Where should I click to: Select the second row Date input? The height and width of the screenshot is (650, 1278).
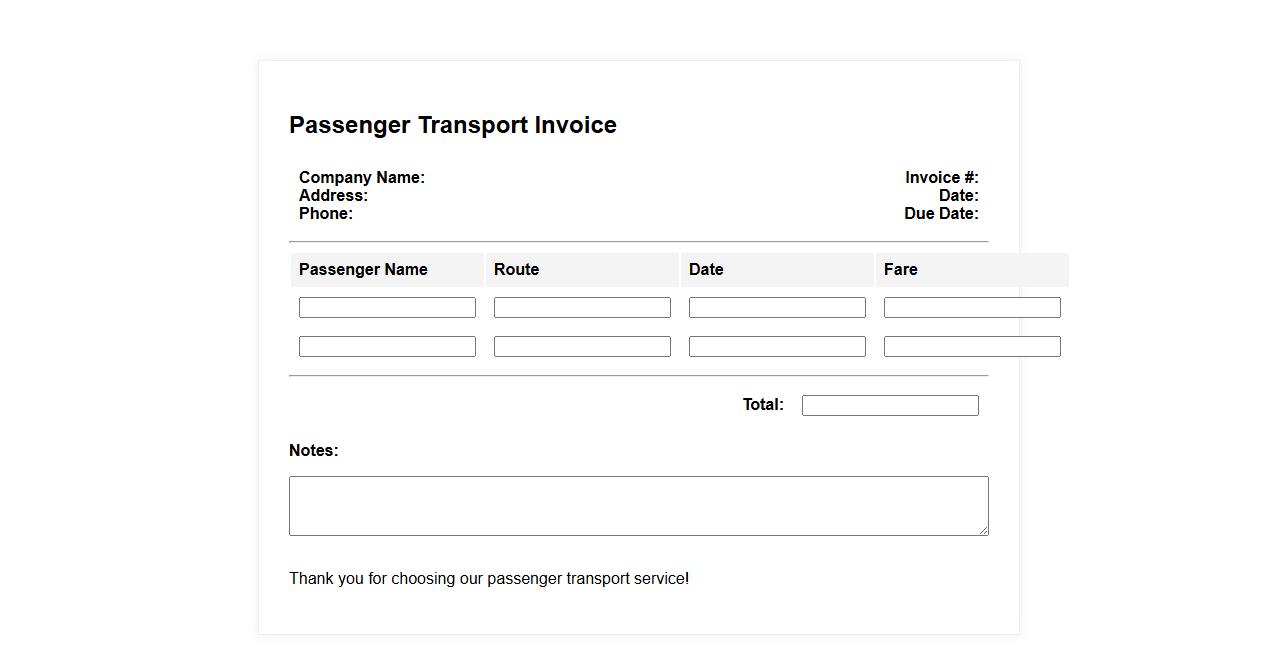click(777, 347)
